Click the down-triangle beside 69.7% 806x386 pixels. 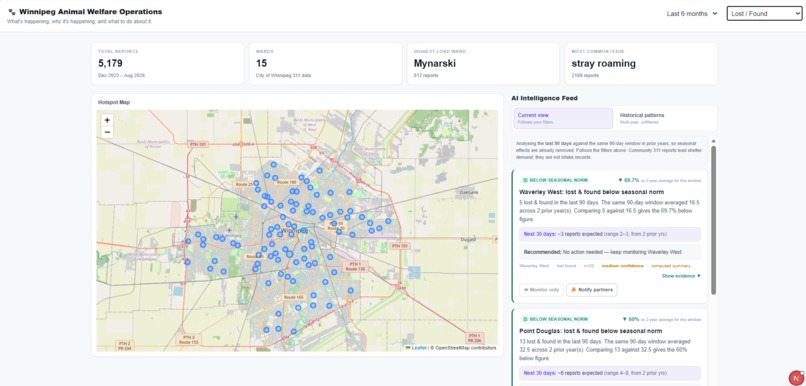tap(620, 180)
